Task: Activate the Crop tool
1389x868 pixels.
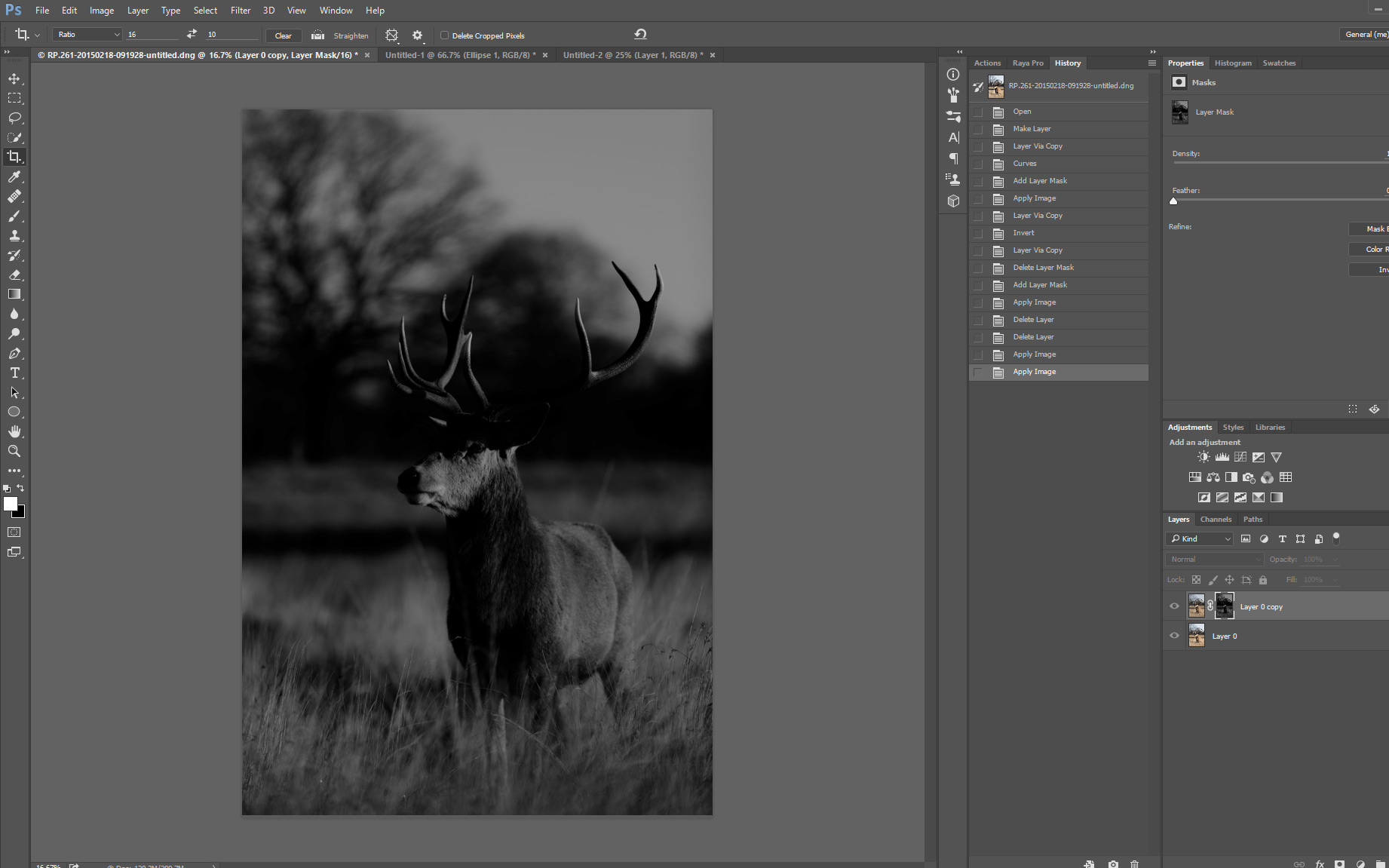Action: [14, 157]
